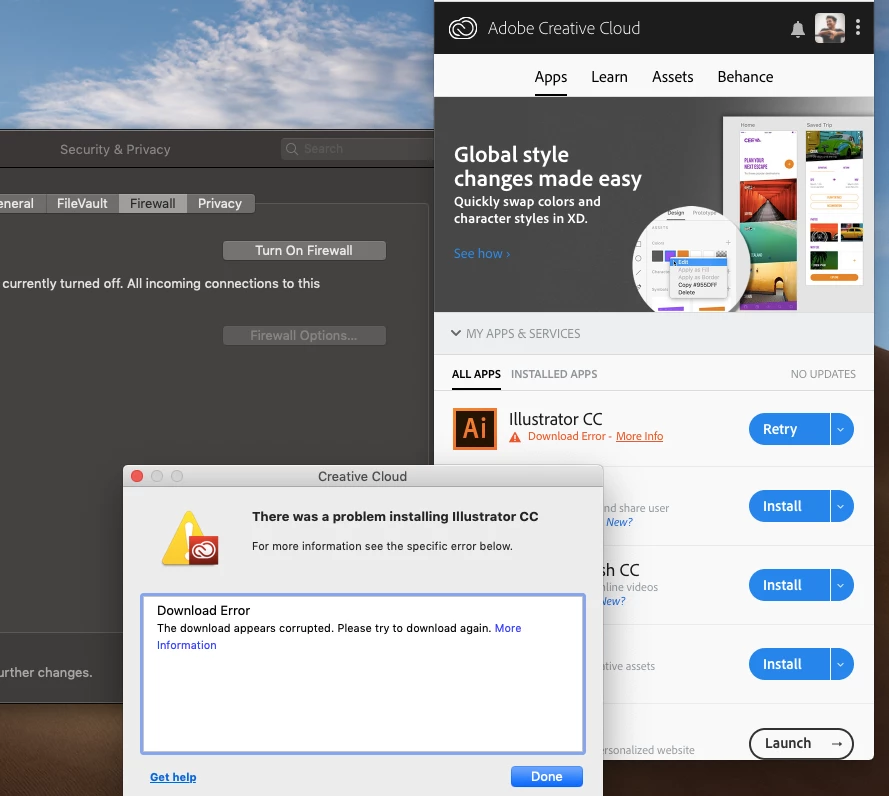The height and width of the screenshot is (796, 889).
Task: Switch to the Learn tab
Action: 609,77
